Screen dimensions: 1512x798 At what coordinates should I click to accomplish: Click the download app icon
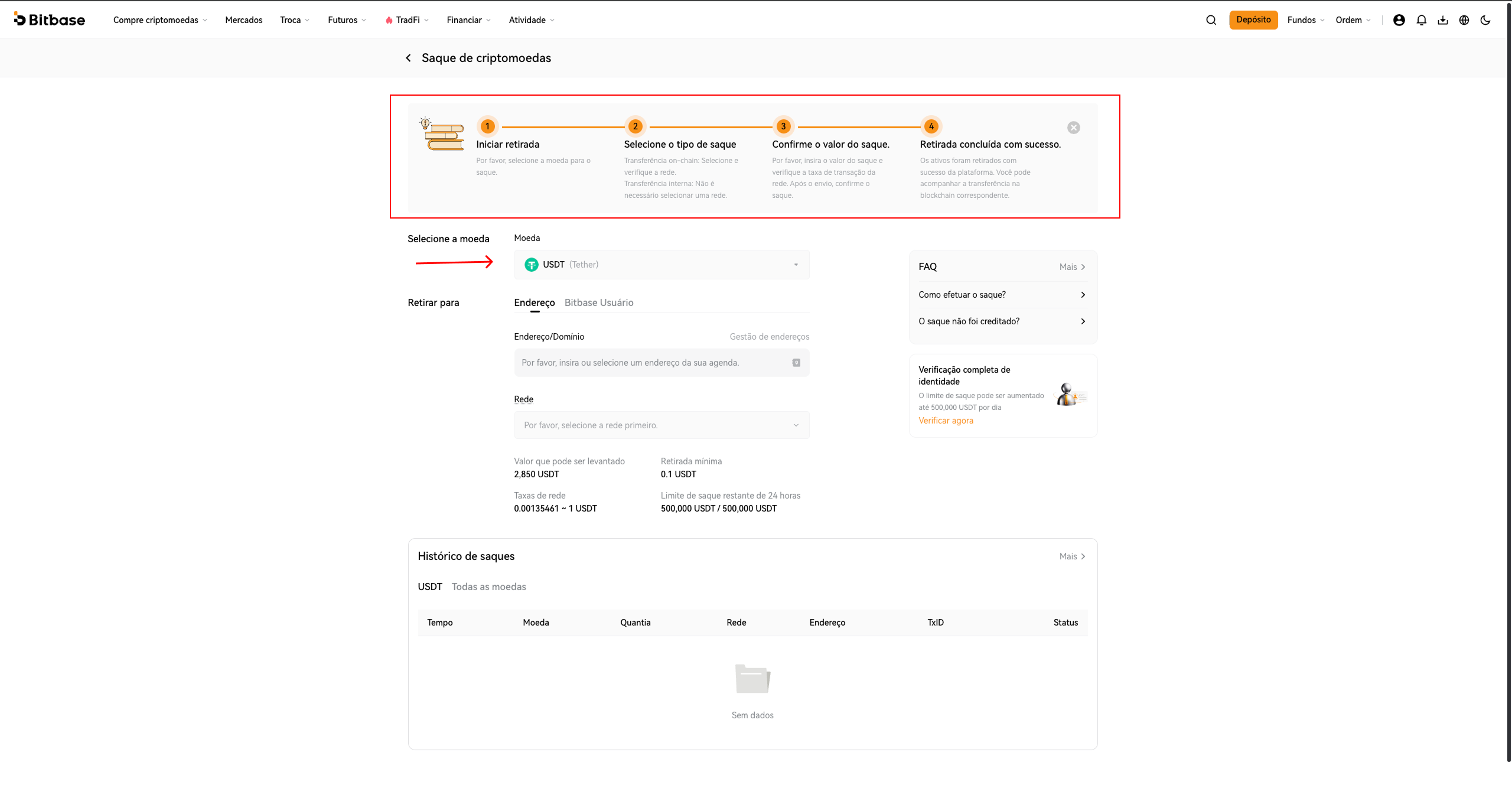(1442, 20)
